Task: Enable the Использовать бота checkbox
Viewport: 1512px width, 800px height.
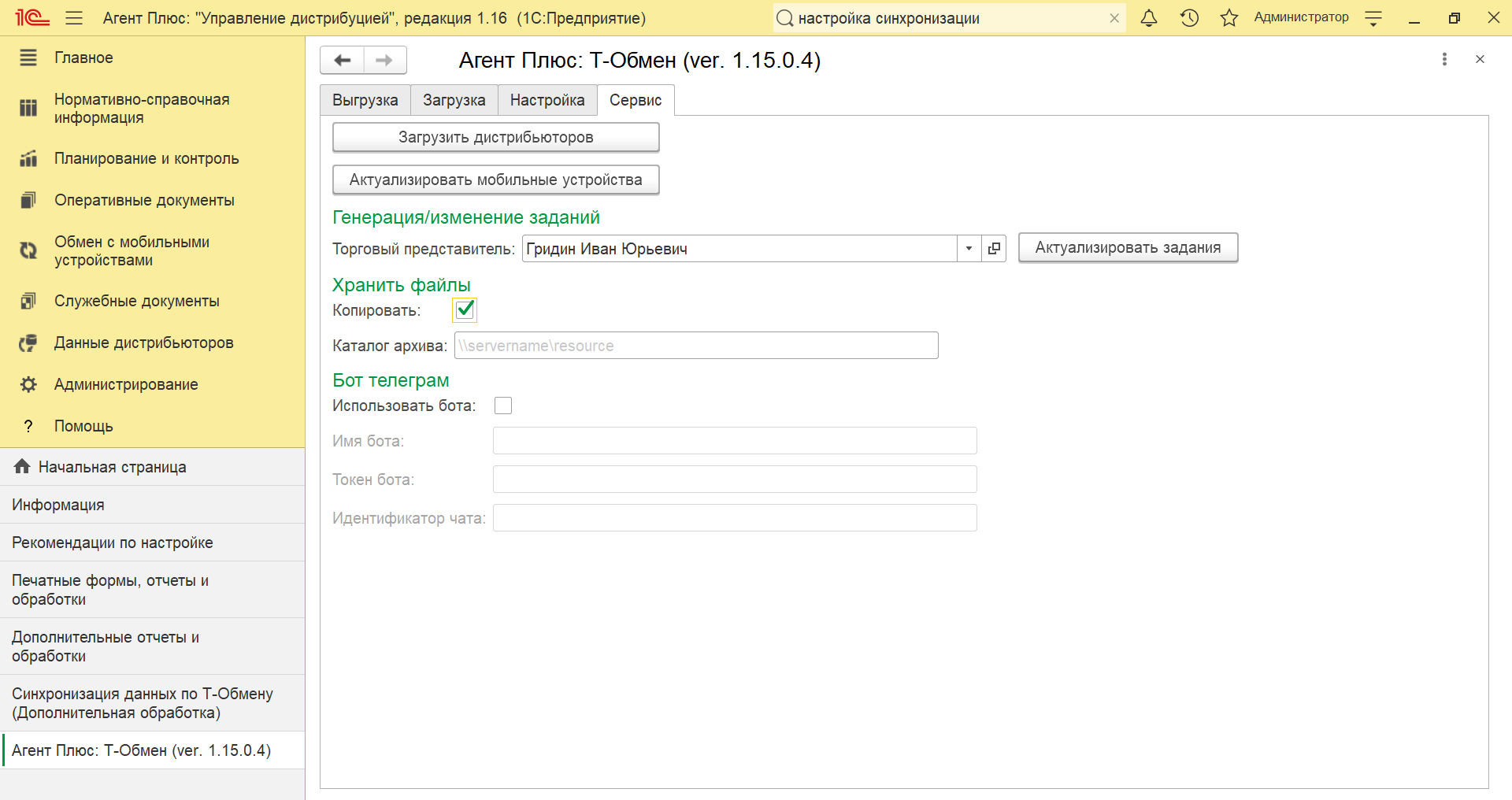Action: click(503, 406)
